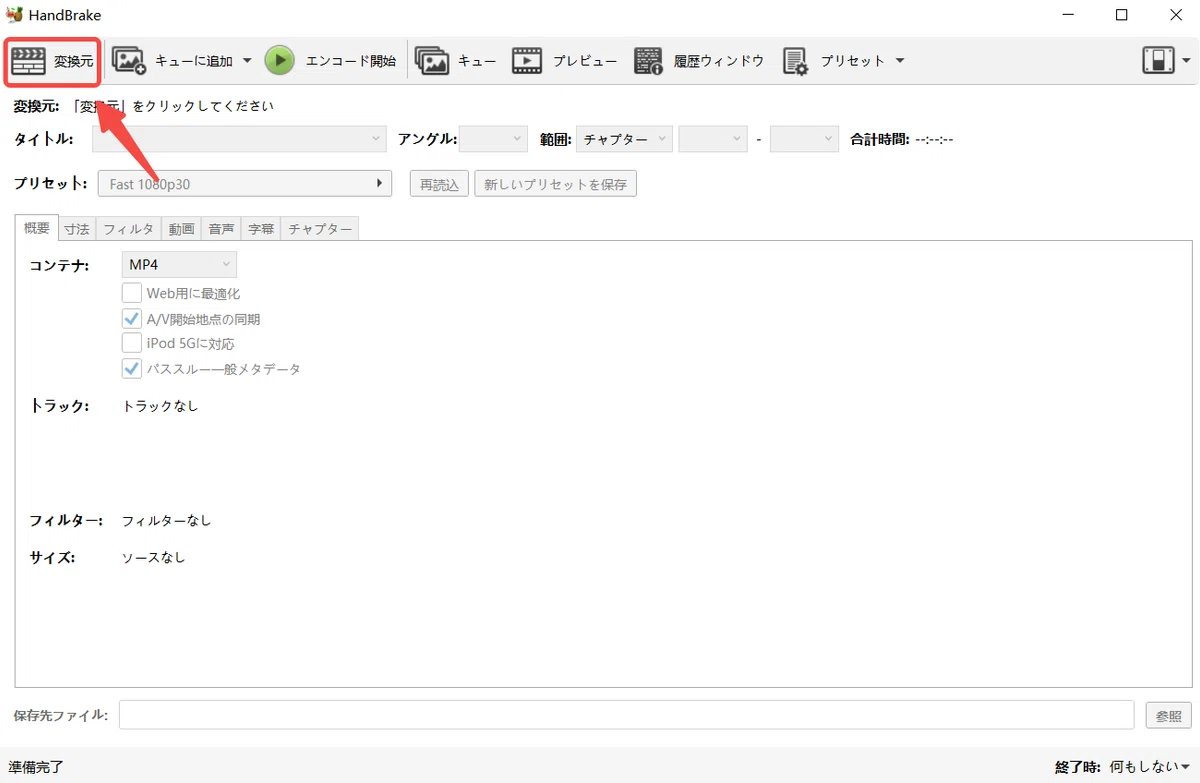Switch to the 寸法 tab
This screenshot has width=1200, height=783.
(76, 229)
